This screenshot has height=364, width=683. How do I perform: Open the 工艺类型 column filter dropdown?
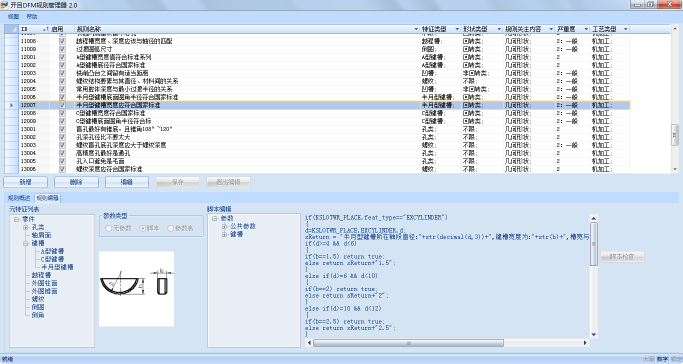[626, 29]
